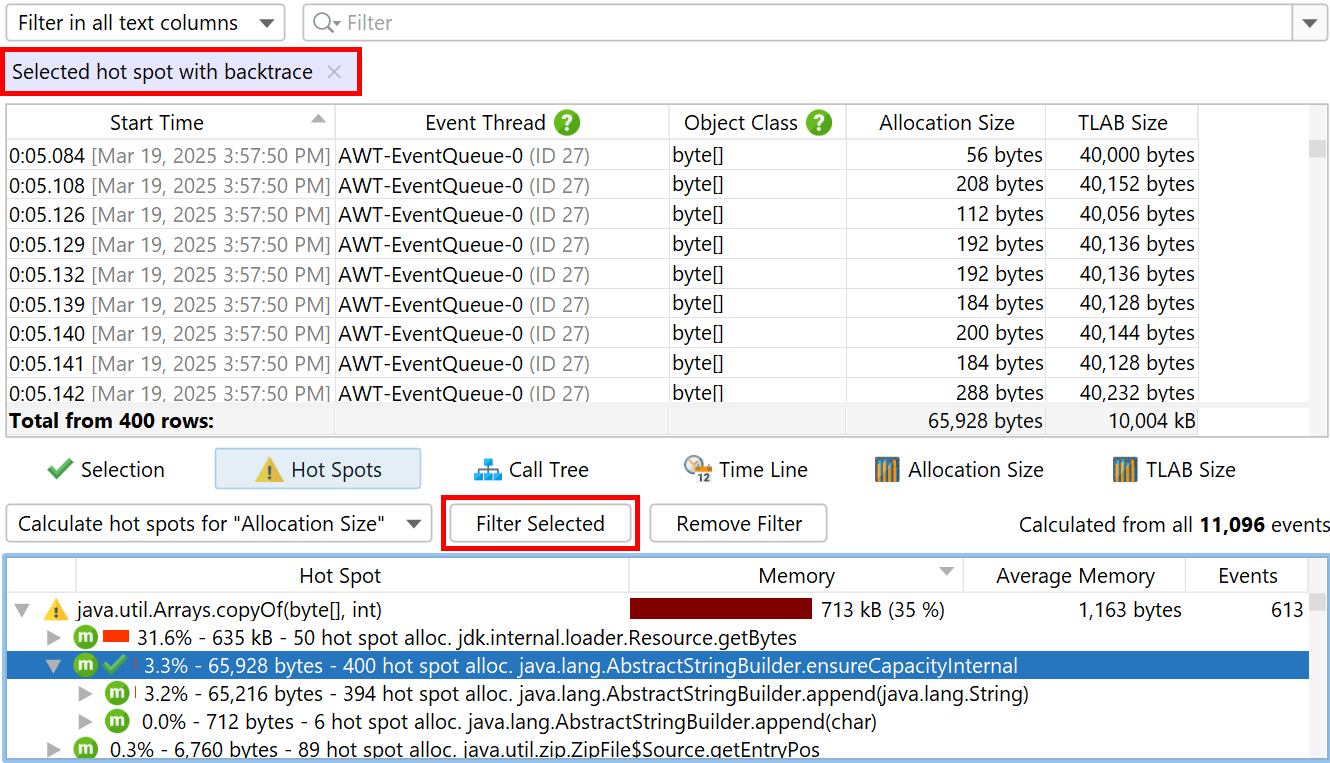Click method icon of append(java.lang.String) row
Viewport: 1330px width, 763px height.
click(117, 693)
